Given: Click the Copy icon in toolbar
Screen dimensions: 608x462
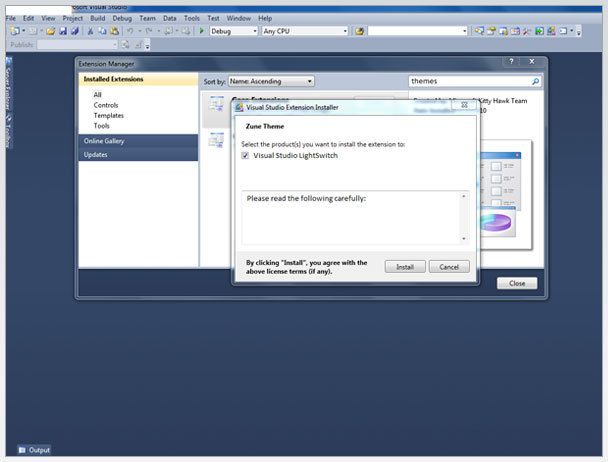Looking at the screenshot, I should (x=102, y=31).
